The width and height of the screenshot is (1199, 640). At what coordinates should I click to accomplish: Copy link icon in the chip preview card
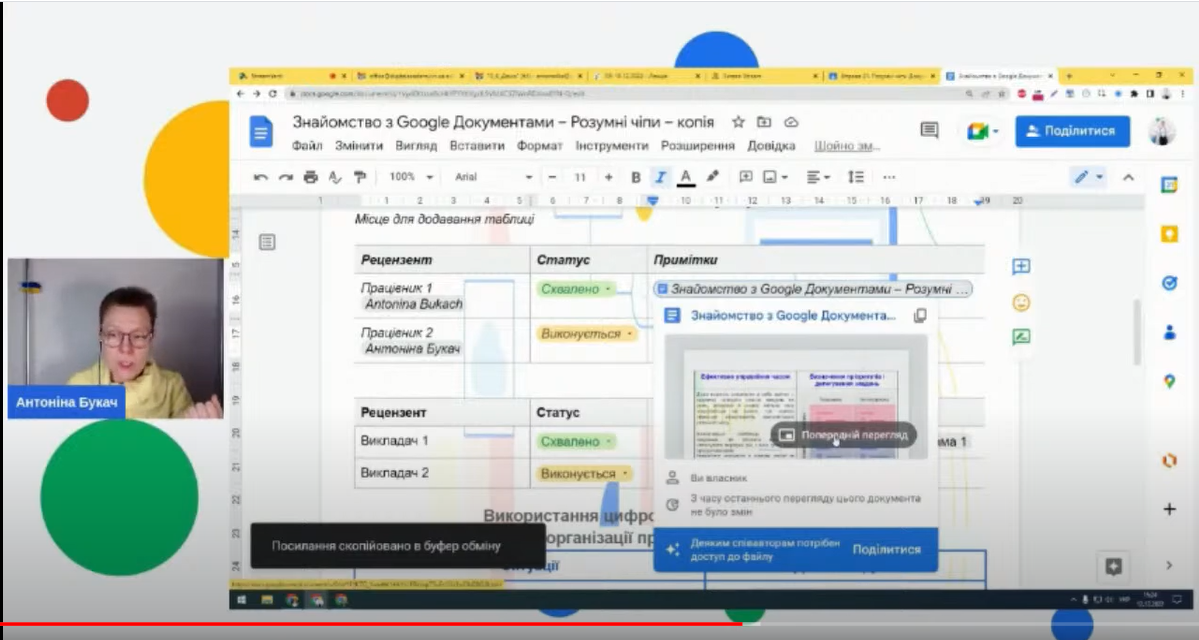pos(920,315)
